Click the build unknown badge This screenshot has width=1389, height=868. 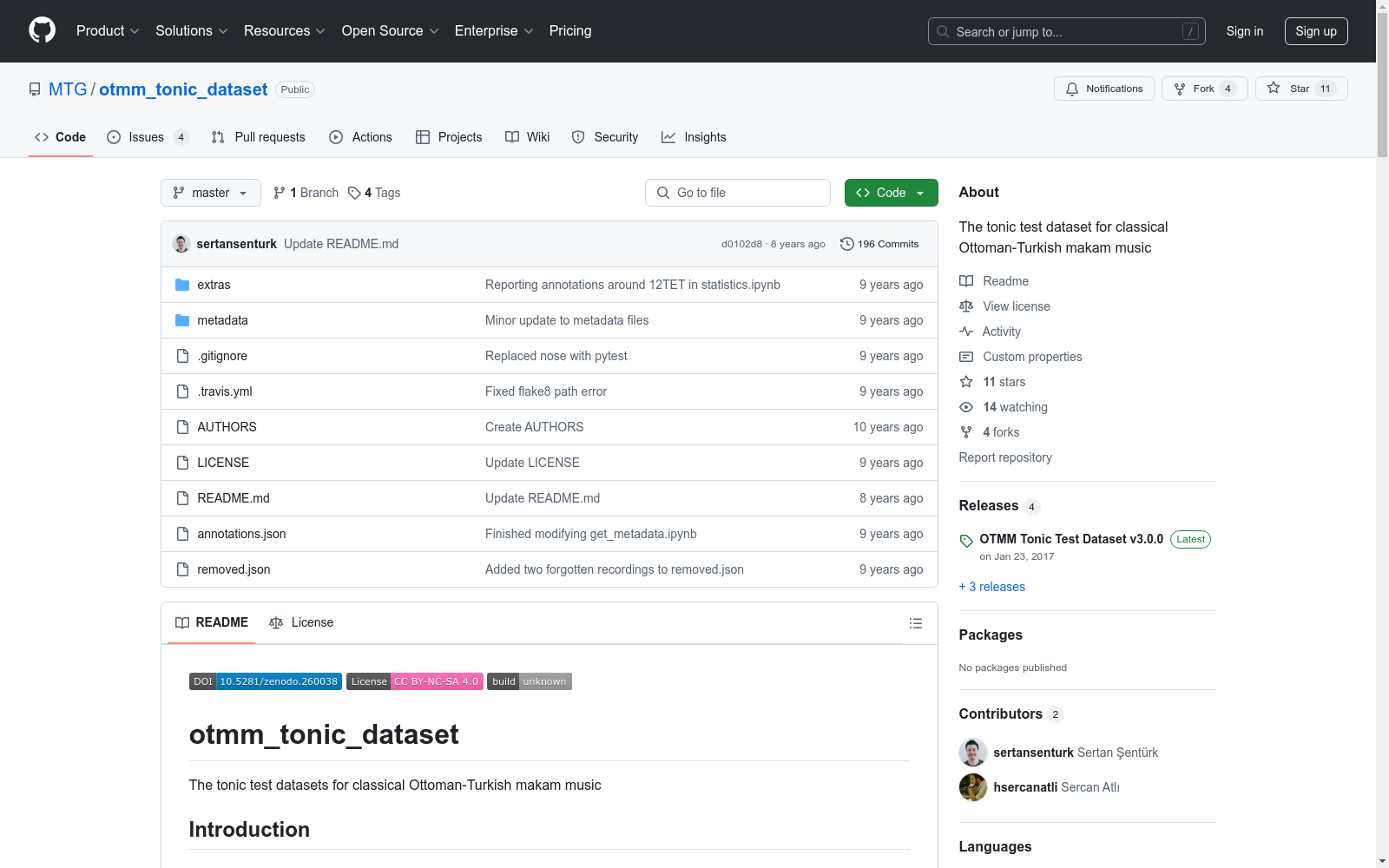click(x=530, y=681)
